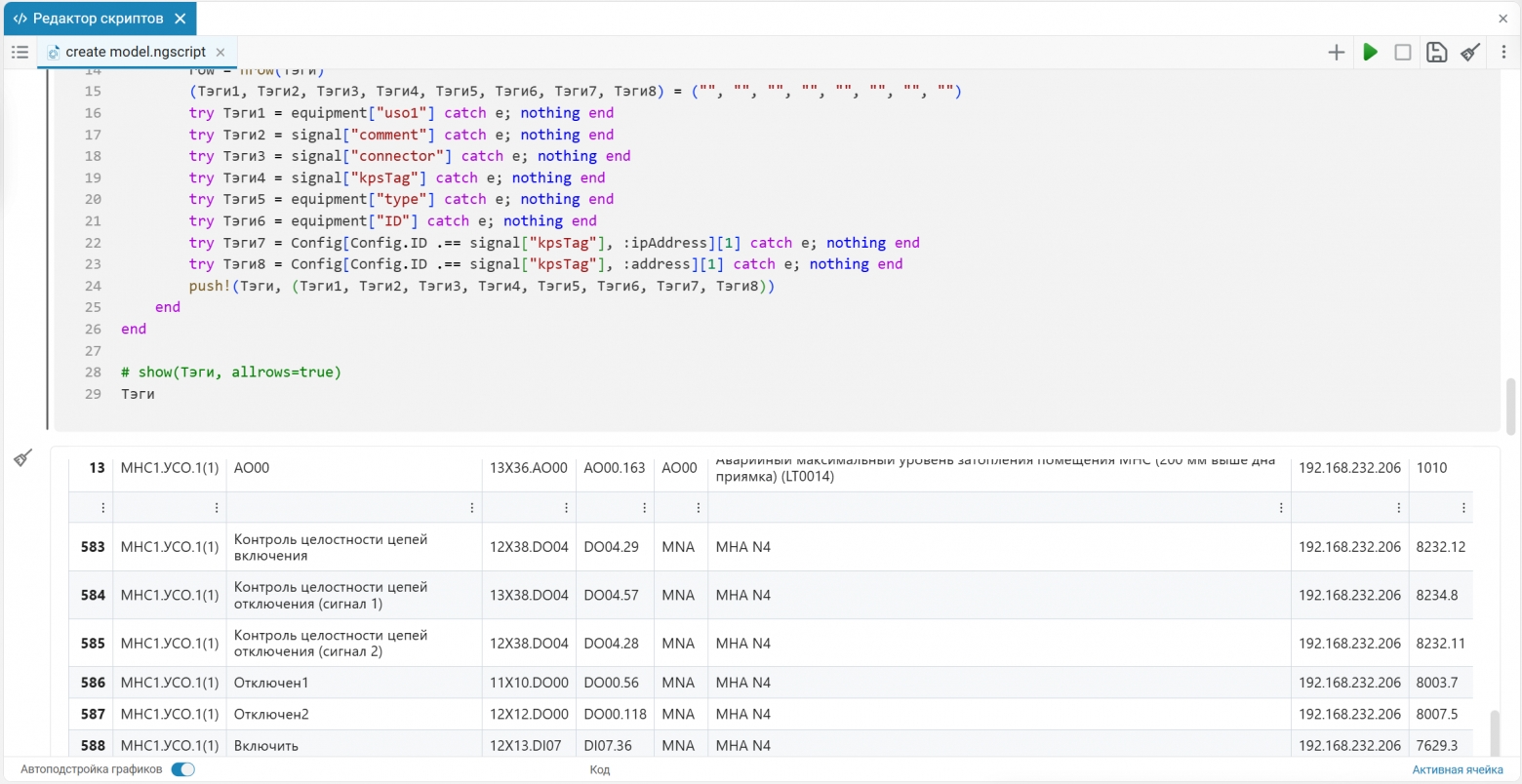Add a new cell with the plus icon
This screenshot has width=1522, height=784.
click(1337, 53)
